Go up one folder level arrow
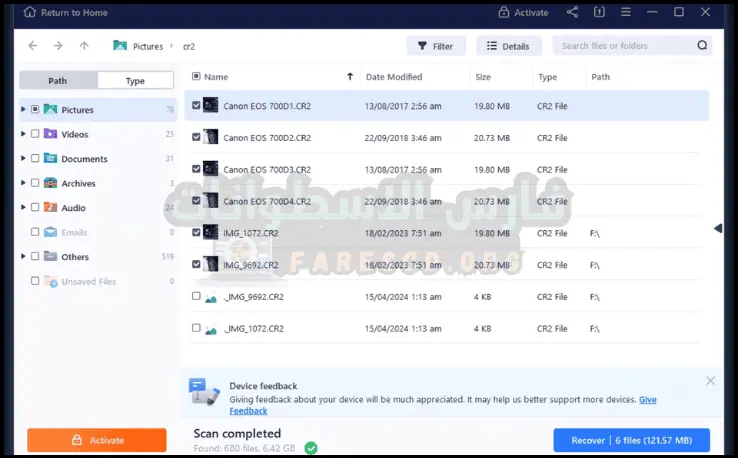The height and width of the screenshot is (458, 738). click(x=84, y=46)
